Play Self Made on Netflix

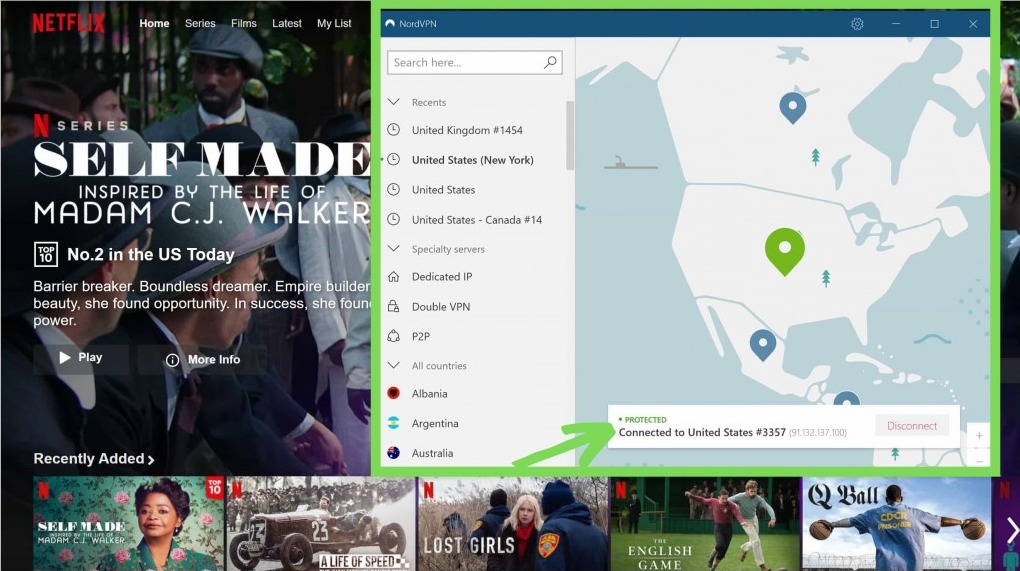[x=81, y=358]
